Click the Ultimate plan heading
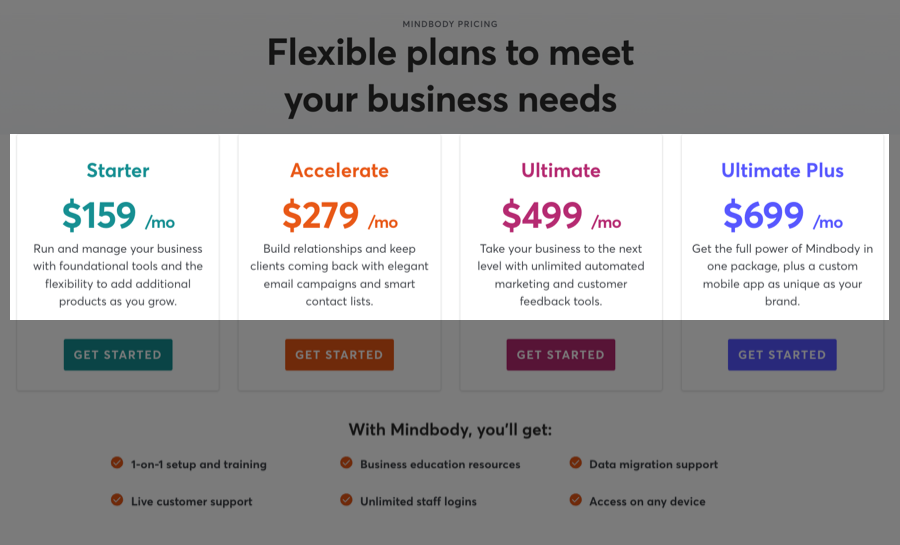The image size is (900, 545). pyautogui.click(x=561, y=170)
